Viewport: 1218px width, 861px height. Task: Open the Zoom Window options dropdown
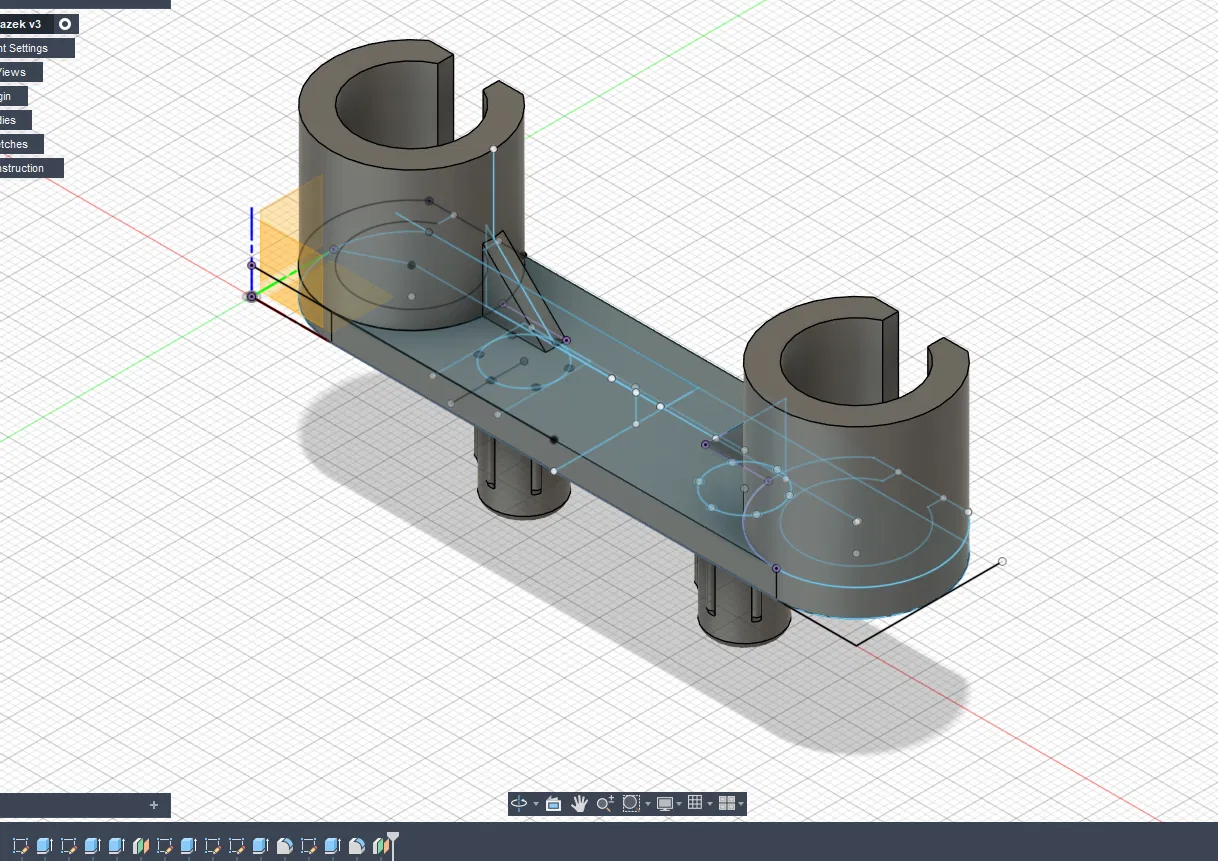coord(648,804)
